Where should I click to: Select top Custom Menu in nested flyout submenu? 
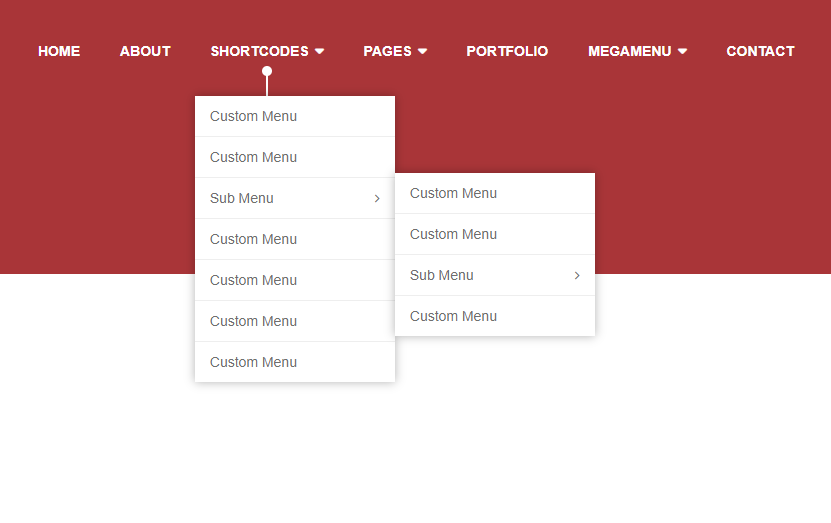click(453, 194)
